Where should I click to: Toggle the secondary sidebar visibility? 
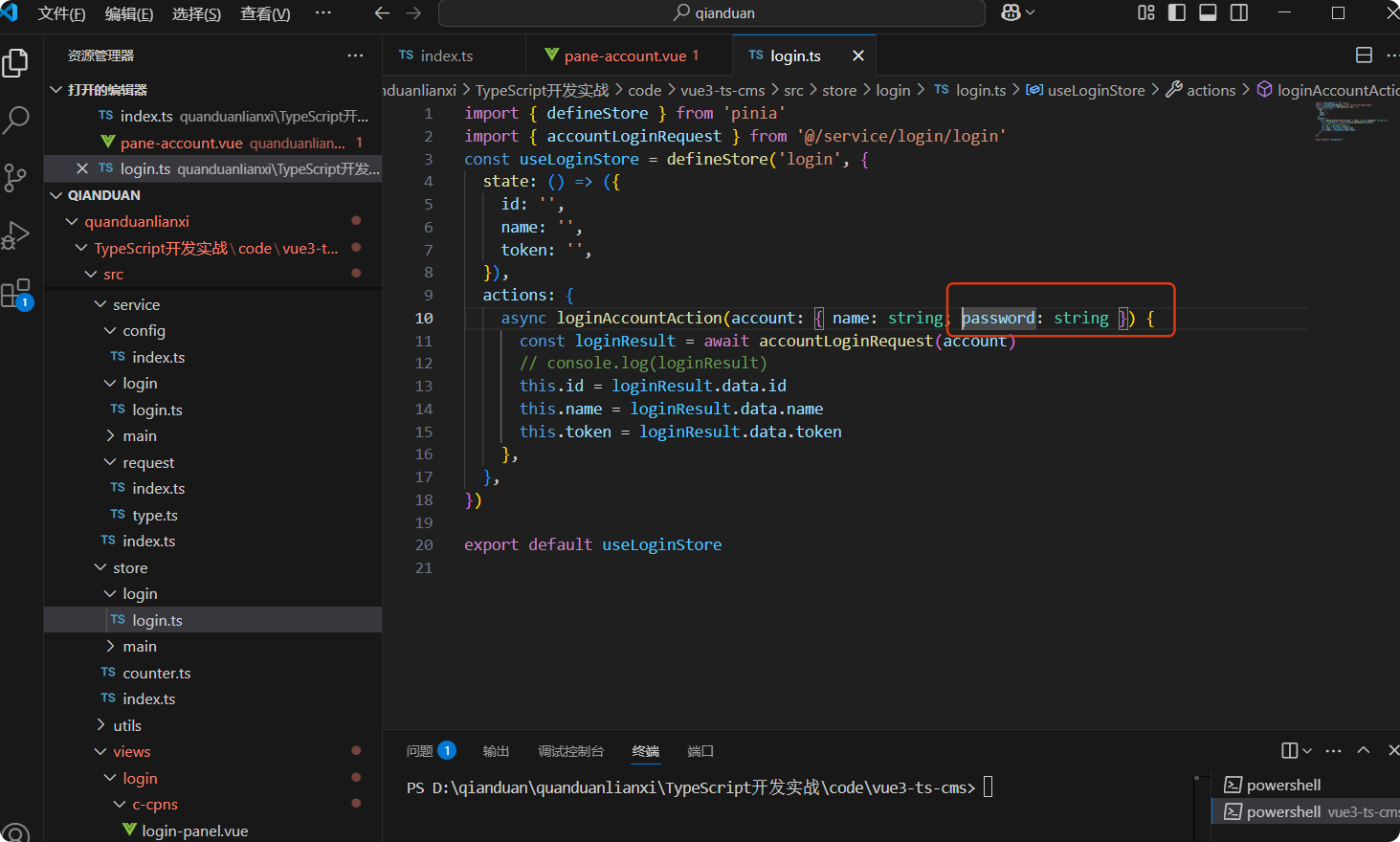click(x=1239, y=12)
